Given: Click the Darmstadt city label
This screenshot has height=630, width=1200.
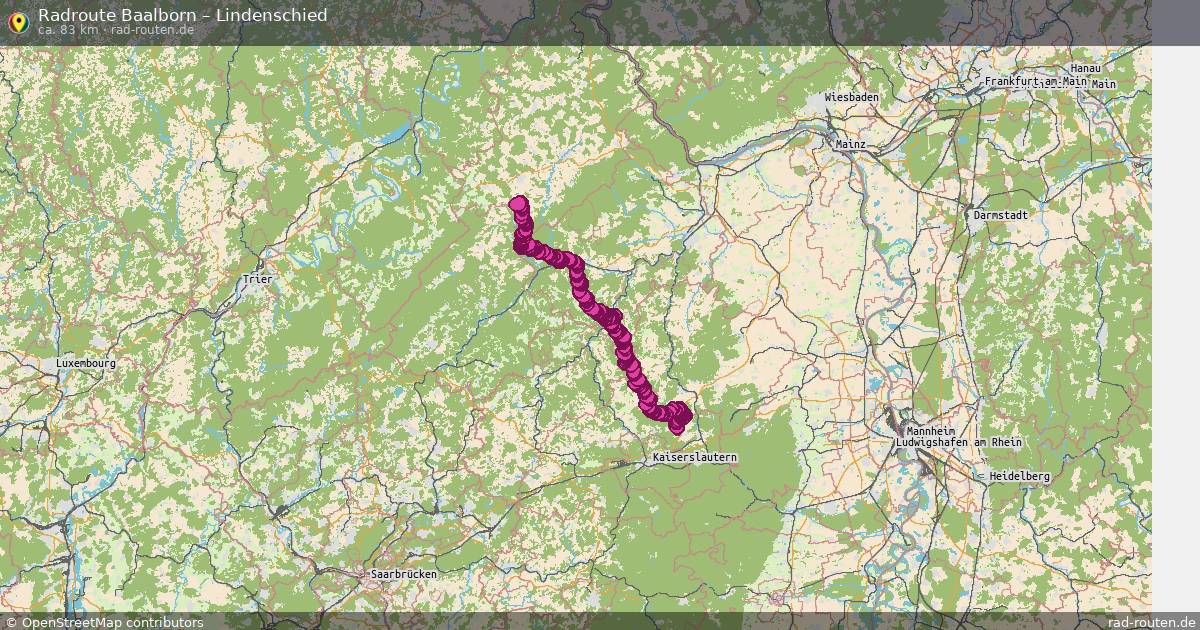Looking at the screenshot, I should coord(1001,214).
